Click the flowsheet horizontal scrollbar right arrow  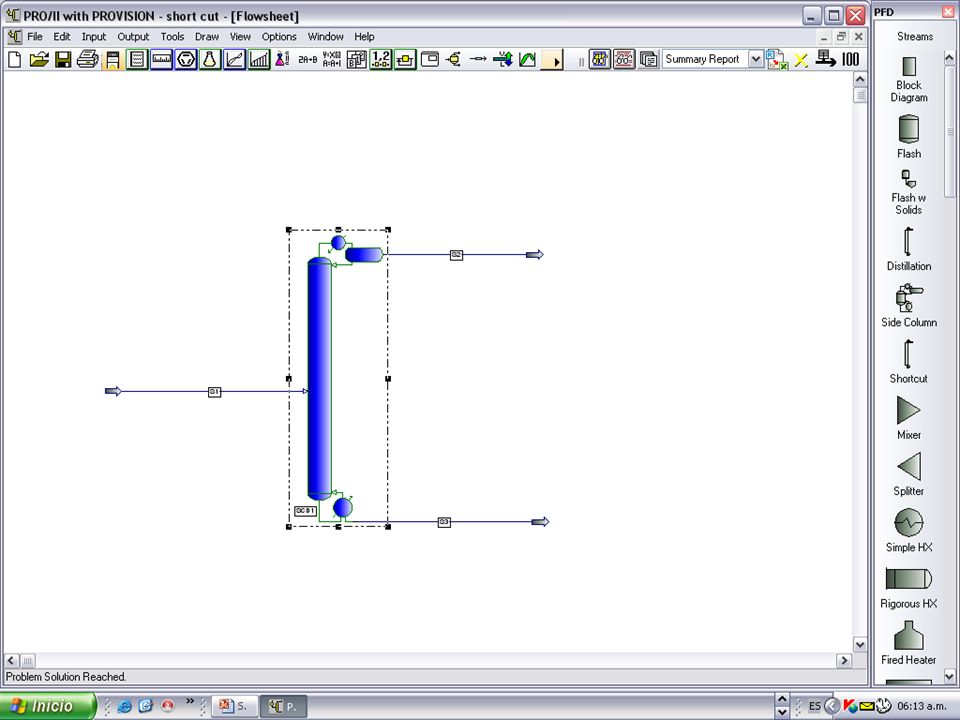pyautogui.click(x=844, y=661)
